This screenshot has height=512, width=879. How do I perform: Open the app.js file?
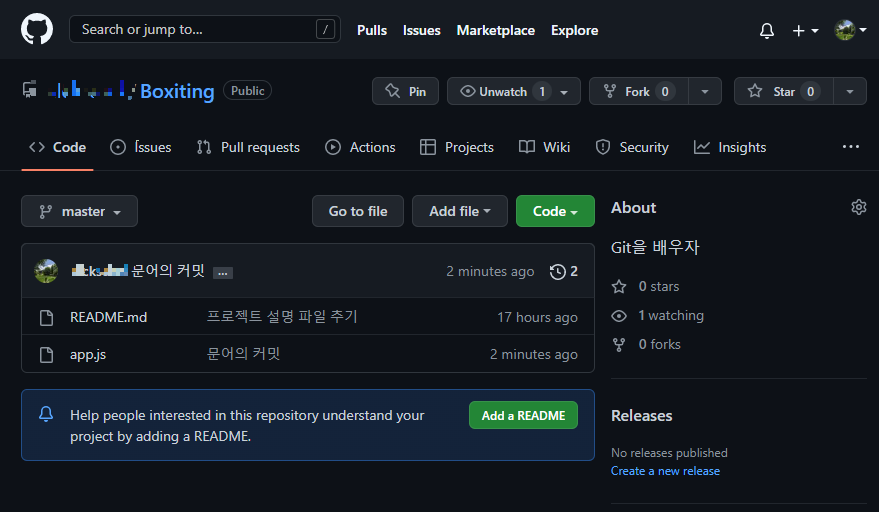[88, 354]
